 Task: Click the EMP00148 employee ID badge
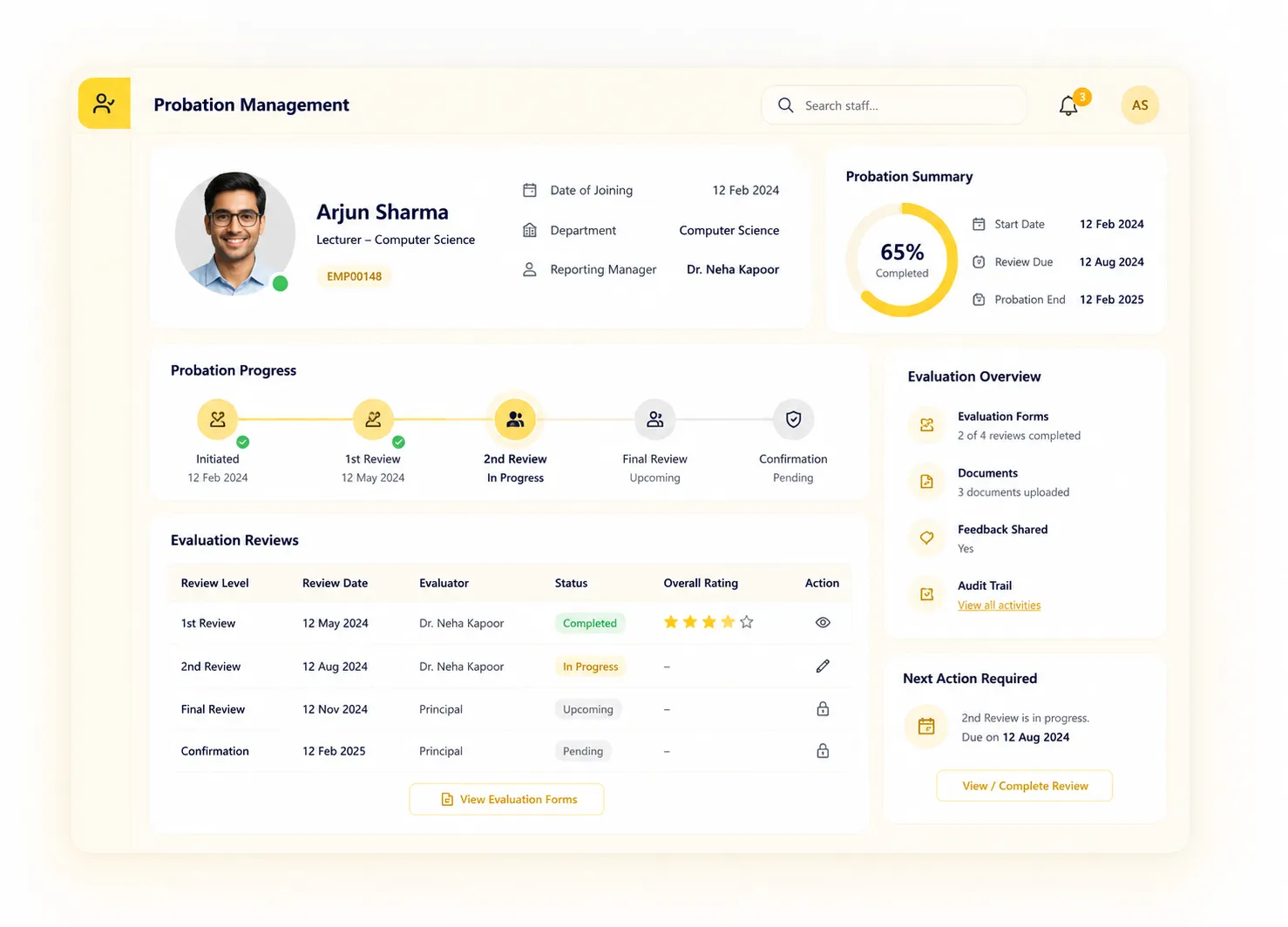pos(354,276)
